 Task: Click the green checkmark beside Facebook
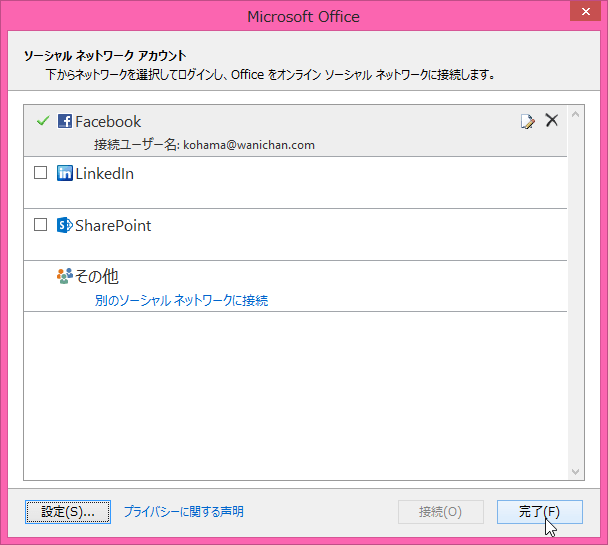tap(43, 121)
